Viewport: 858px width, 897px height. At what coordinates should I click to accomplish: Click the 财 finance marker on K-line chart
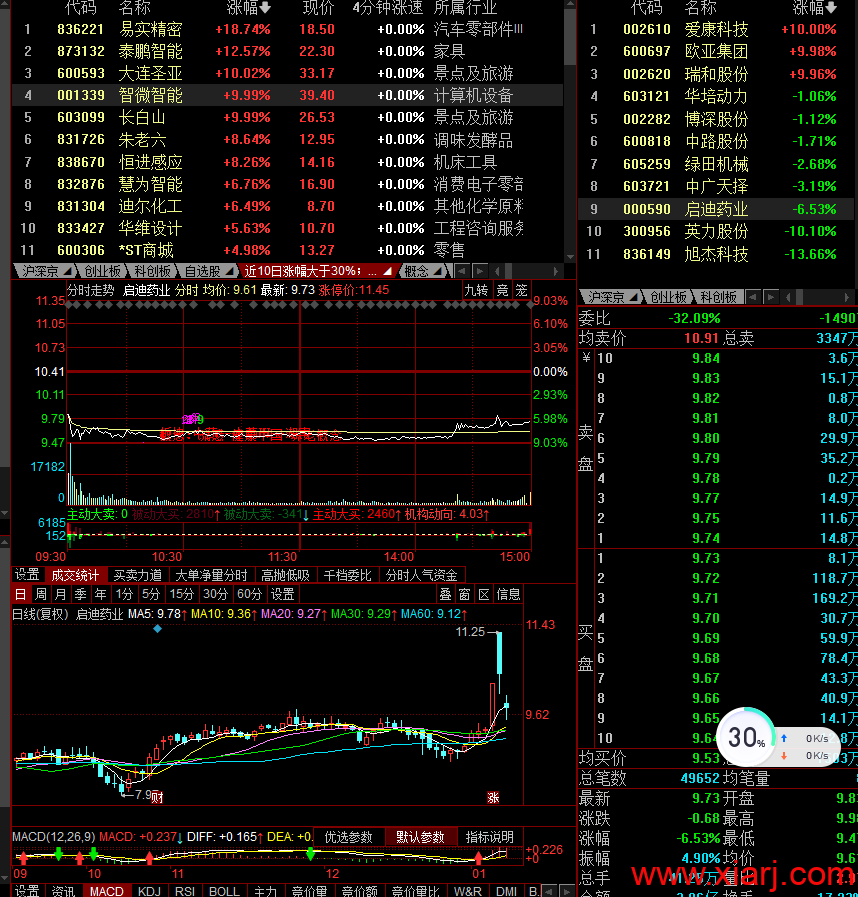pyautogui.click(x=157, y=797)
